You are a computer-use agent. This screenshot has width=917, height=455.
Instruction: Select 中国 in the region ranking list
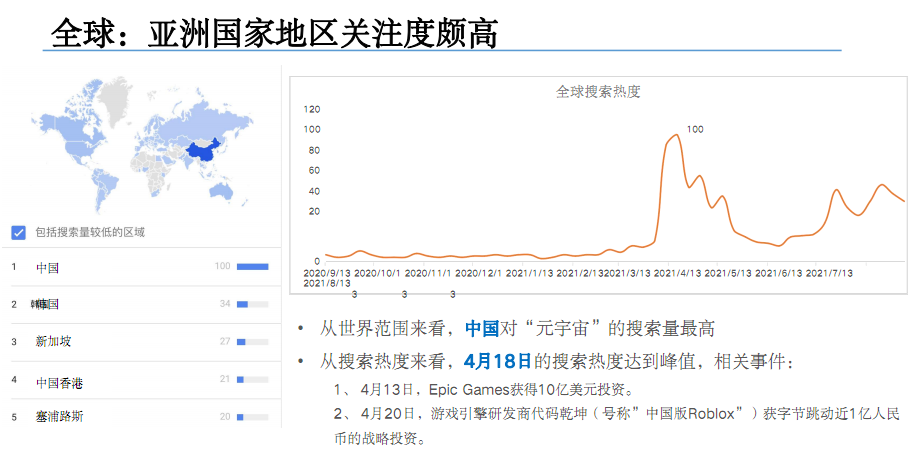coord(47,268)
